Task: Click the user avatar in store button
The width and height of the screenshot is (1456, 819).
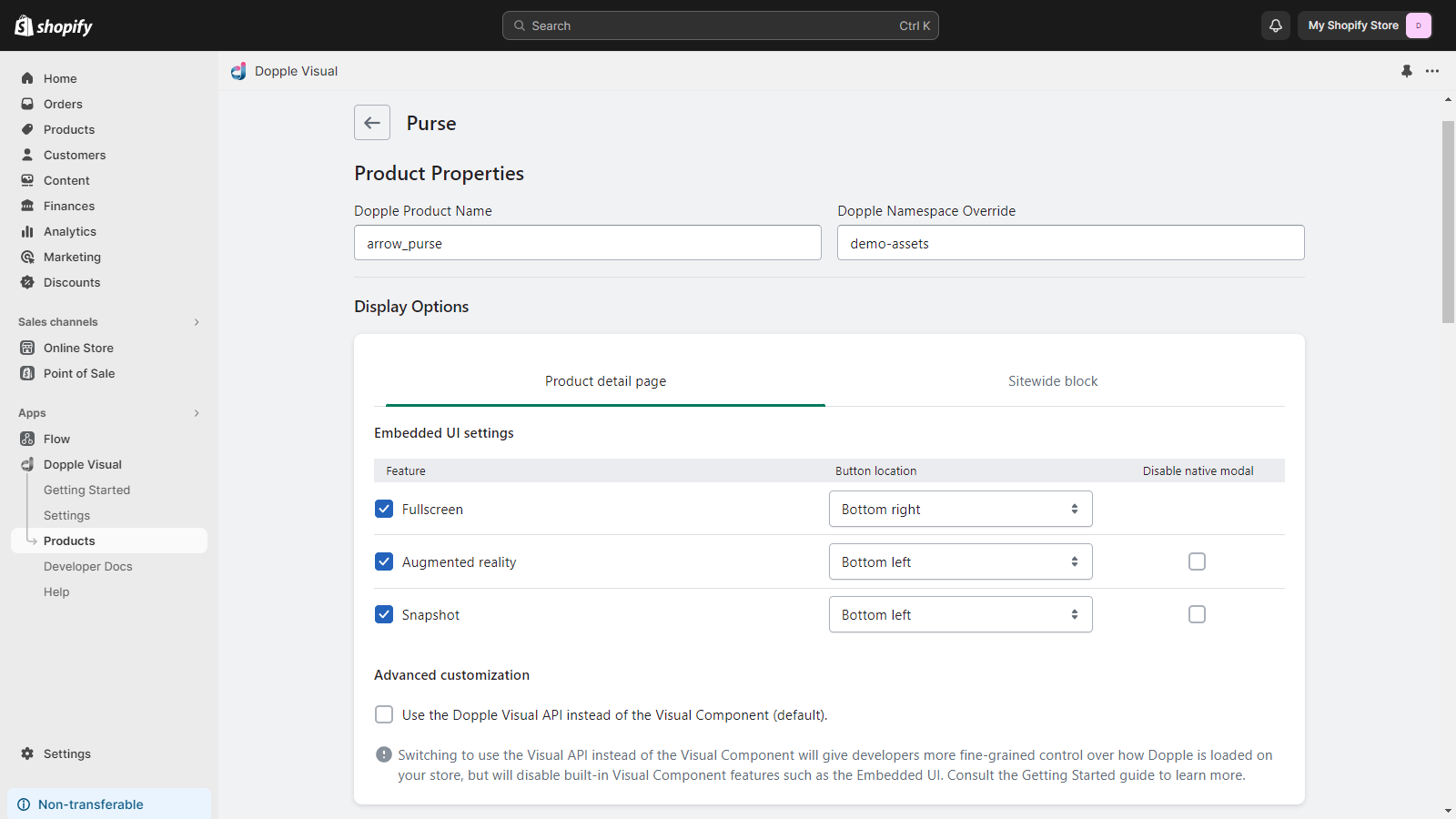Action: pos(1418,25)
